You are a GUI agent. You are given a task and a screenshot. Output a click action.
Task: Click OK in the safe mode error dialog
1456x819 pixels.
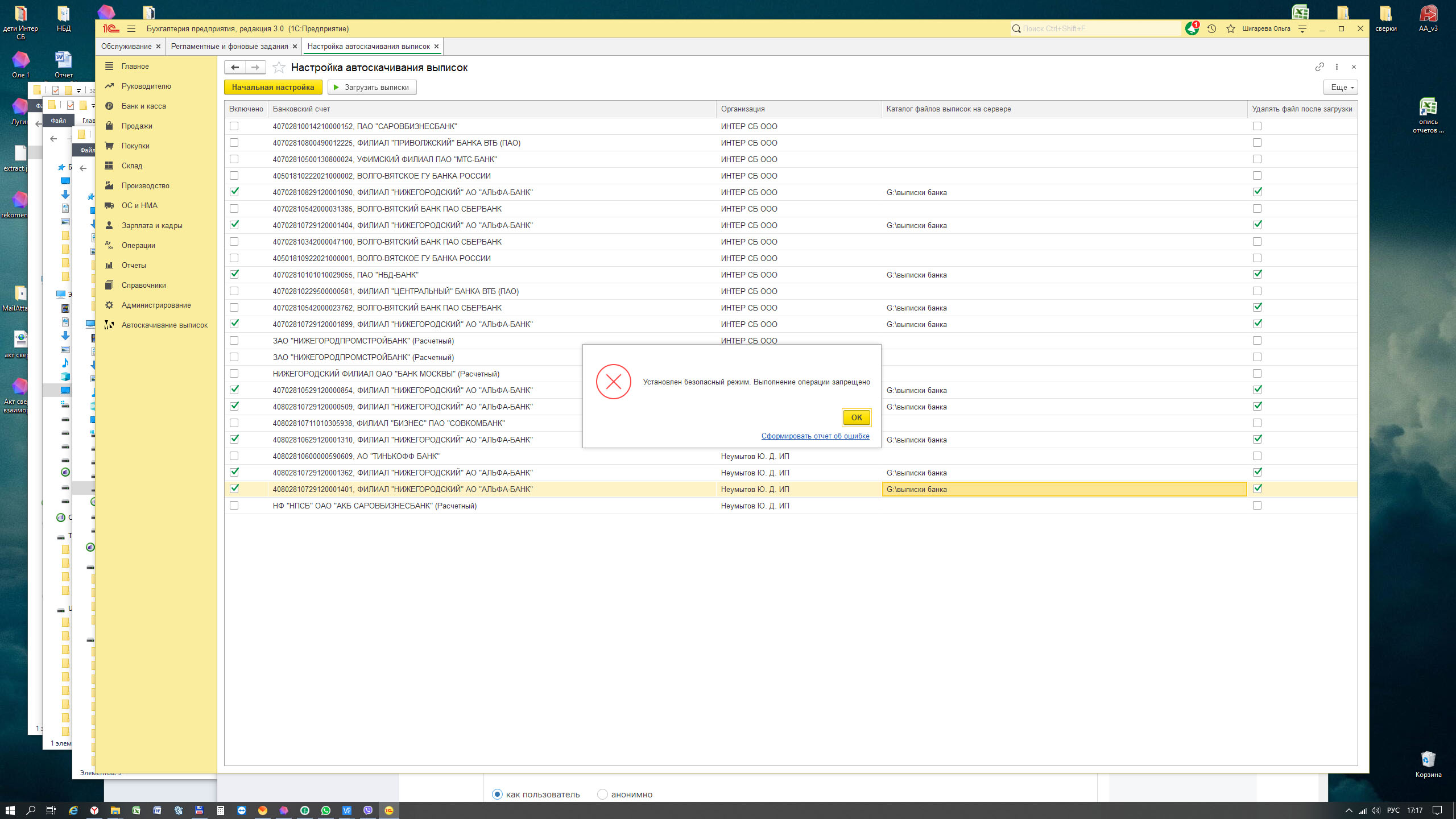[x=856, y=417]
